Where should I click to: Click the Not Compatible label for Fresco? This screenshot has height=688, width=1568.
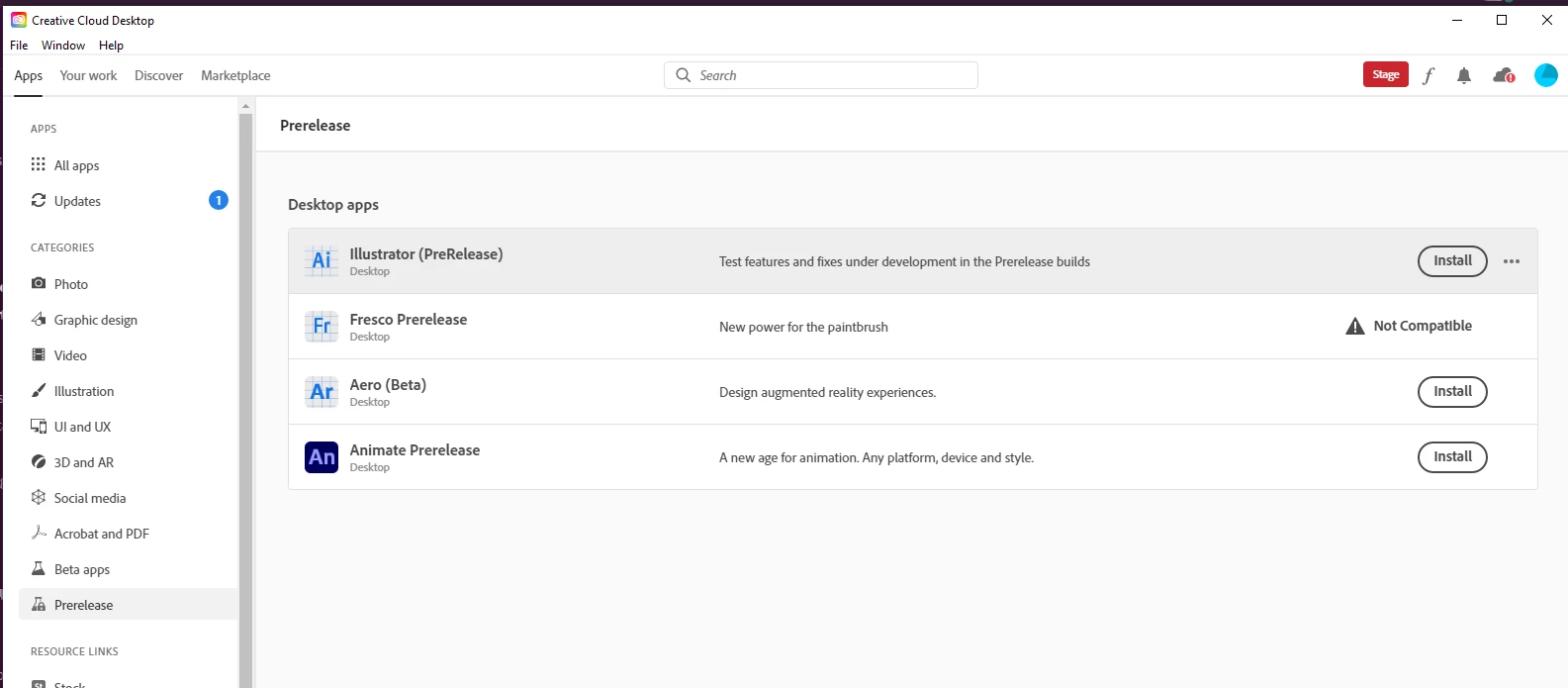tap(1423, 326)
